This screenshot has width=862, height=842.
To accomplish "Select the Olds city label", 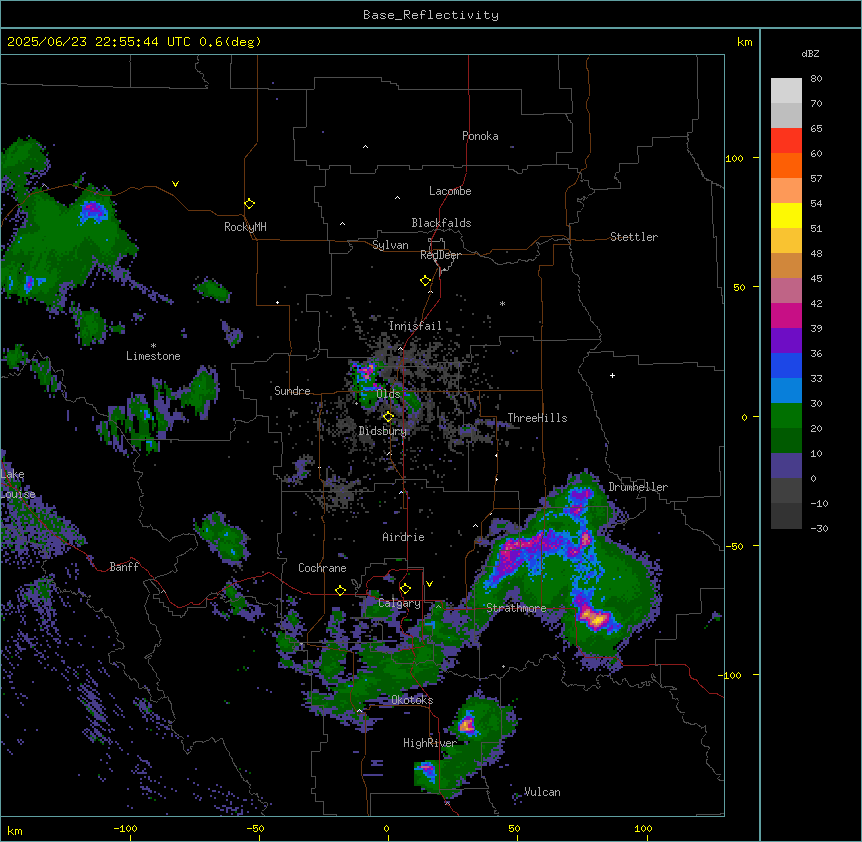I will [388, 394].
